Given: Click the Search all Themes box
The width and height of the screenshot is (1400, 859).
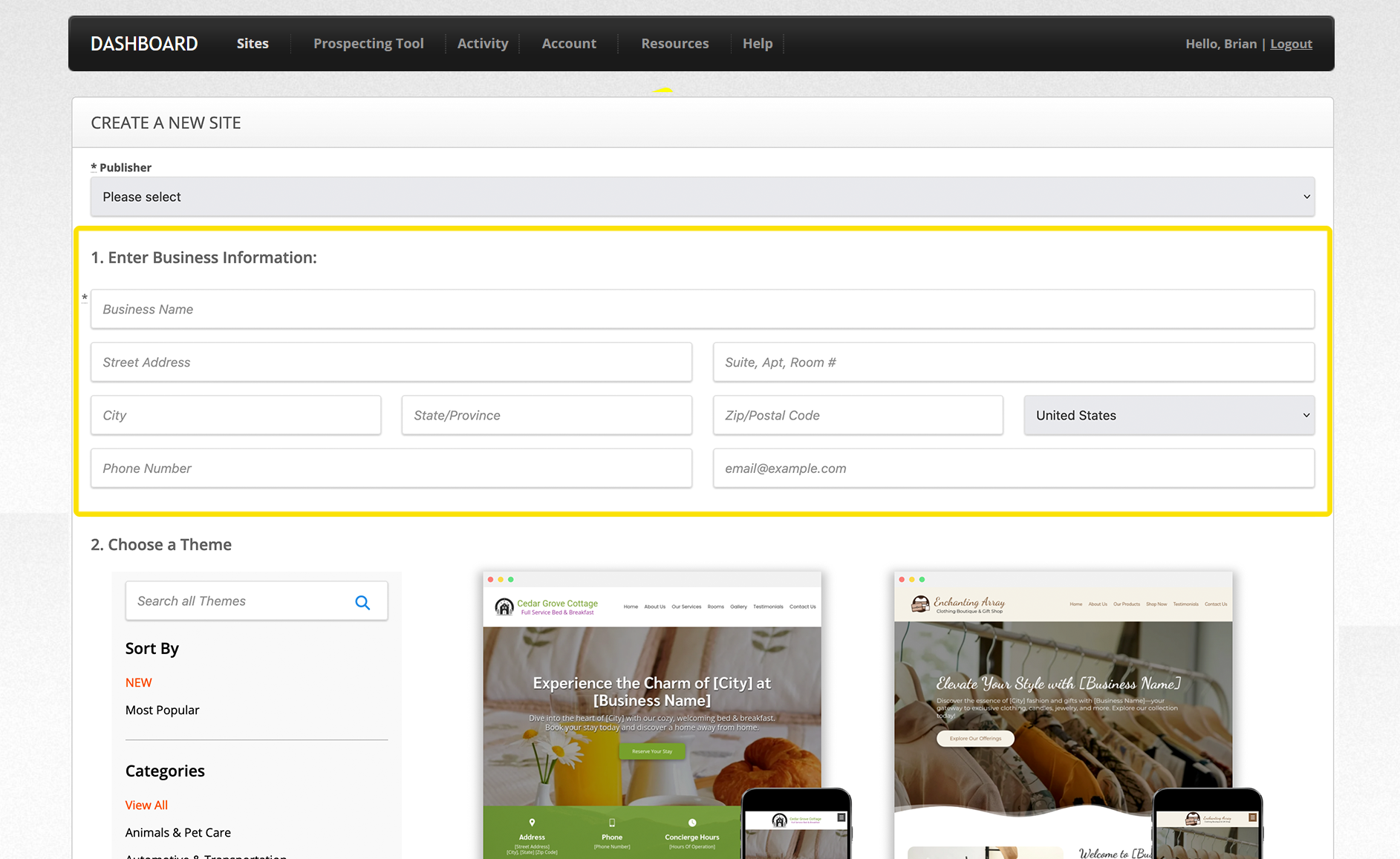Looking at the screenshot, I should tap(256, 601).
